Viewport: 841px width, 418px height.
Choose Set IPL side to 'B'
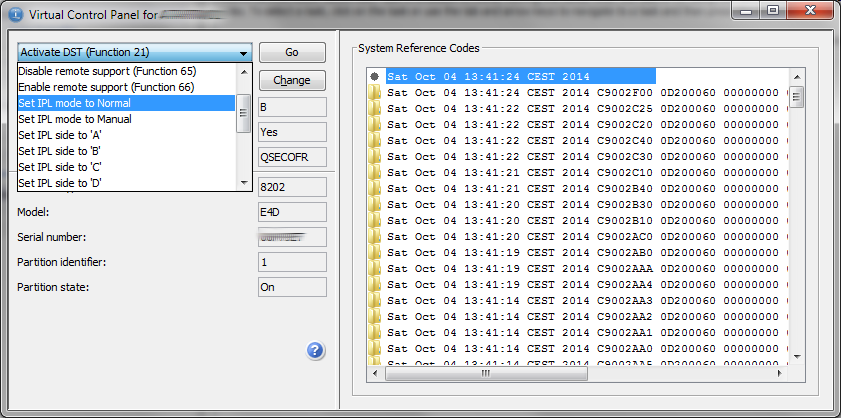126,151
